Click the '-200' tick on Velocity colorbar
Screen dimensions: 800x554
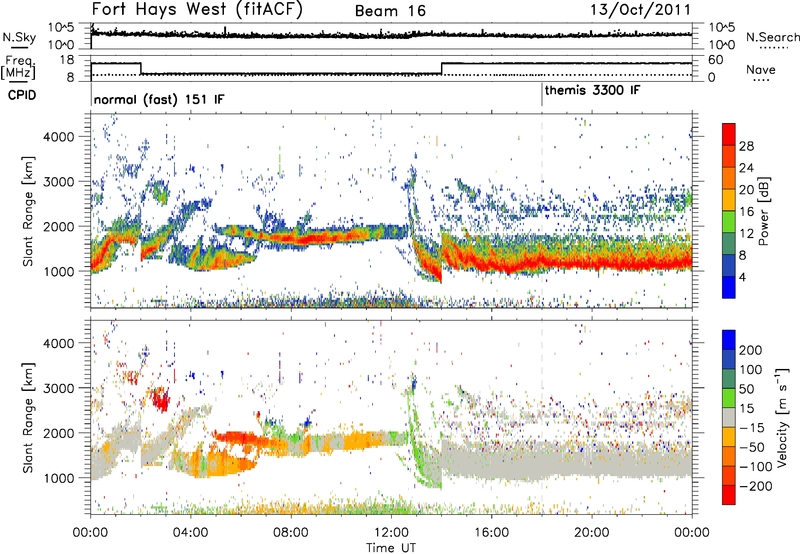(x=756, y=486)
